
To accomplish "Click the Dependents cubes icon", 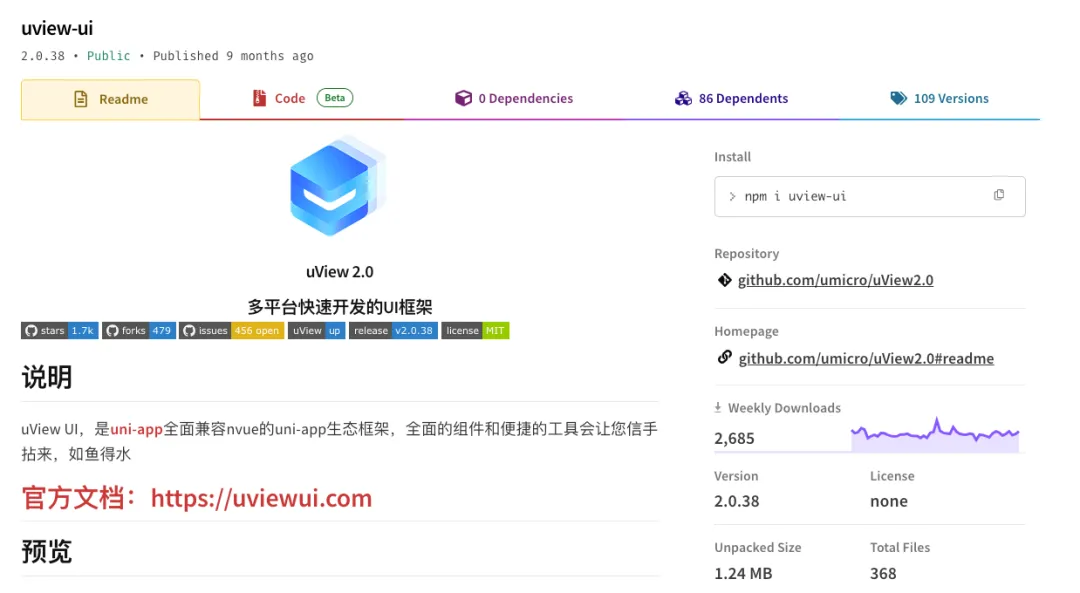I will click(683, 98).
